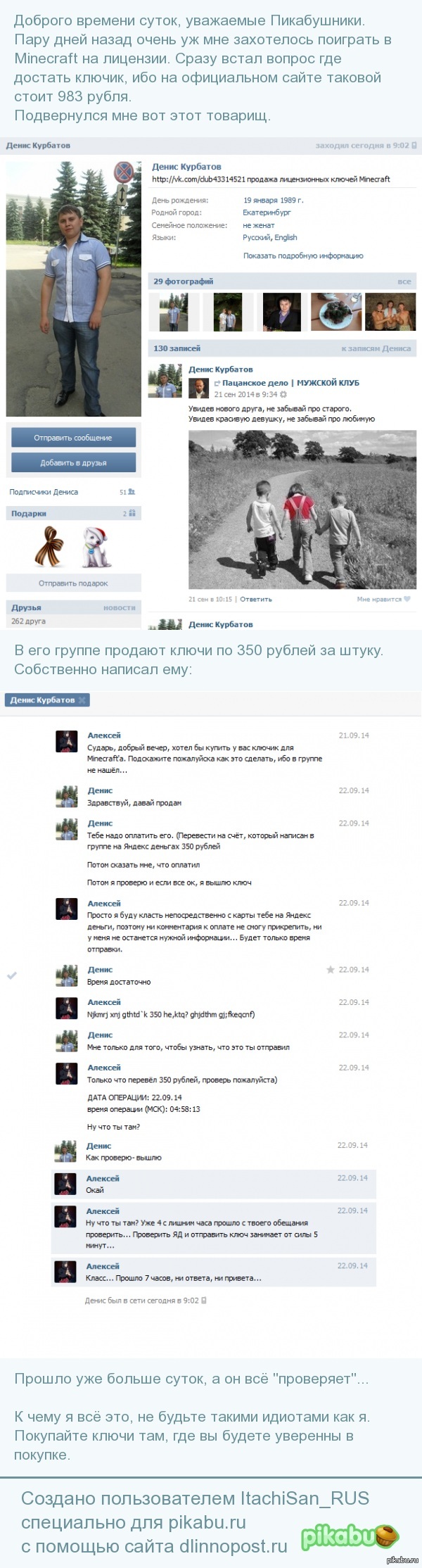Open Пацанское дело | МУЖСКОЙ КЛУБ repost link
Screen dimensions: 422x1568
[290, 383]
